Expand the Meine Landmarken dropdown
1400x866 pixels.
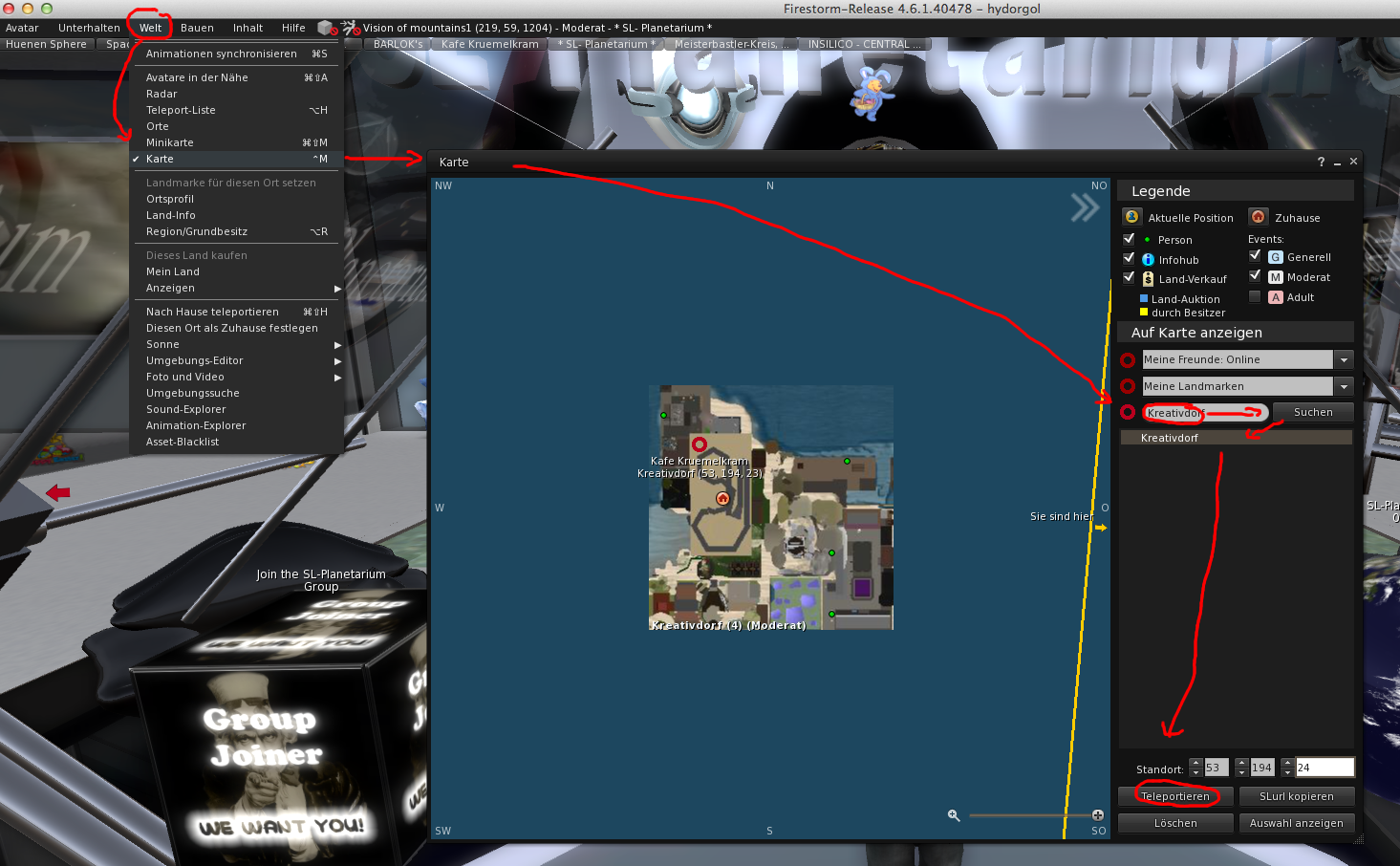(1344, 386)
